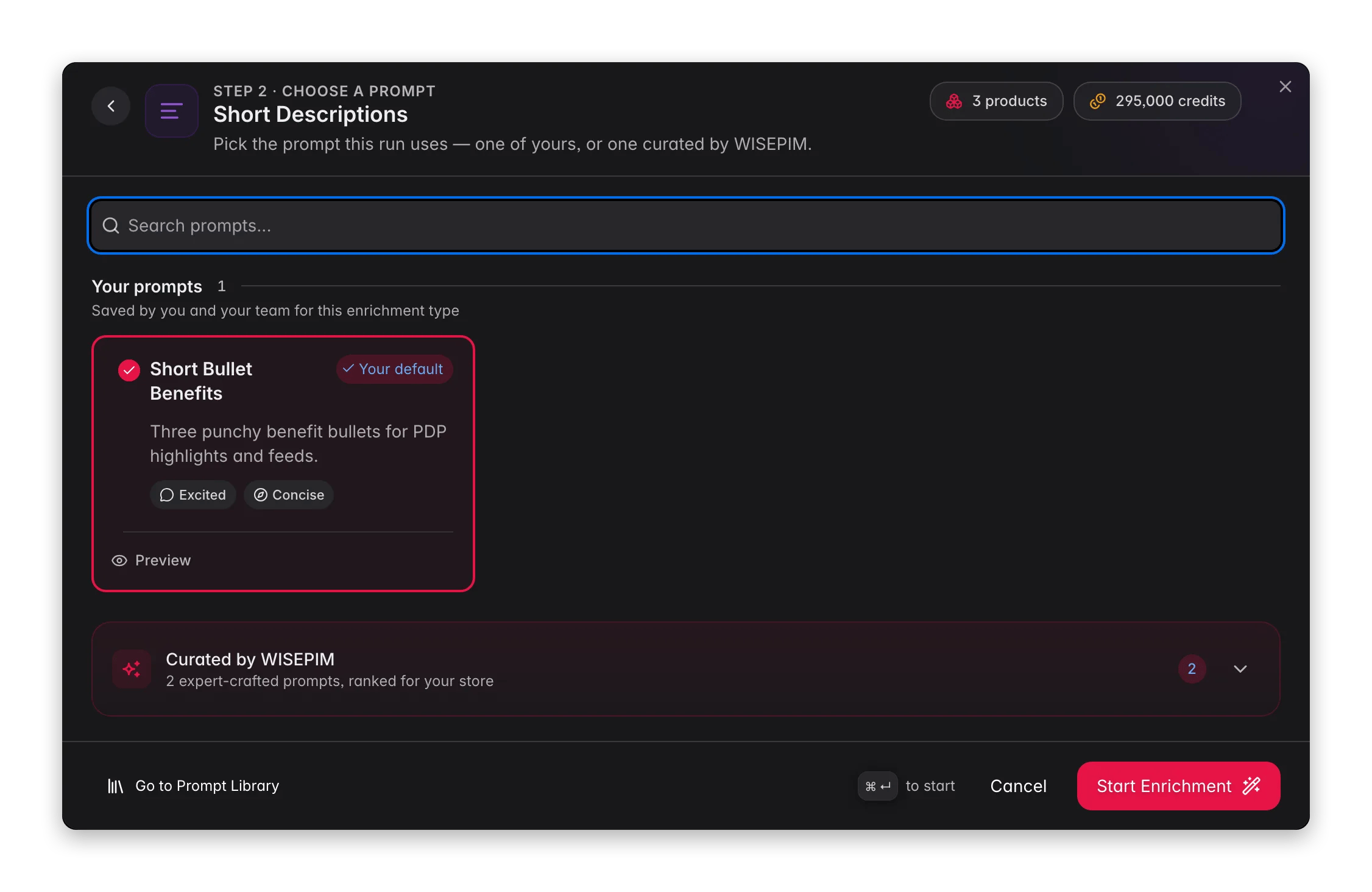Click the Your prompts section heading
This screenshot has width=1372, height=892.
tap(147, 286)
